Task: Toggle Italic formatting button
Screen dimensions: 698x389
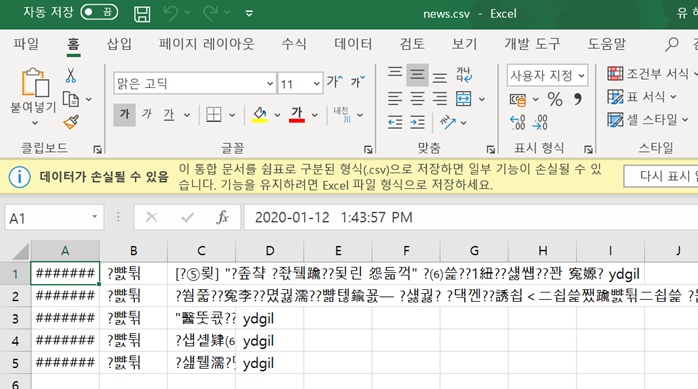Action: coord(146,115)
